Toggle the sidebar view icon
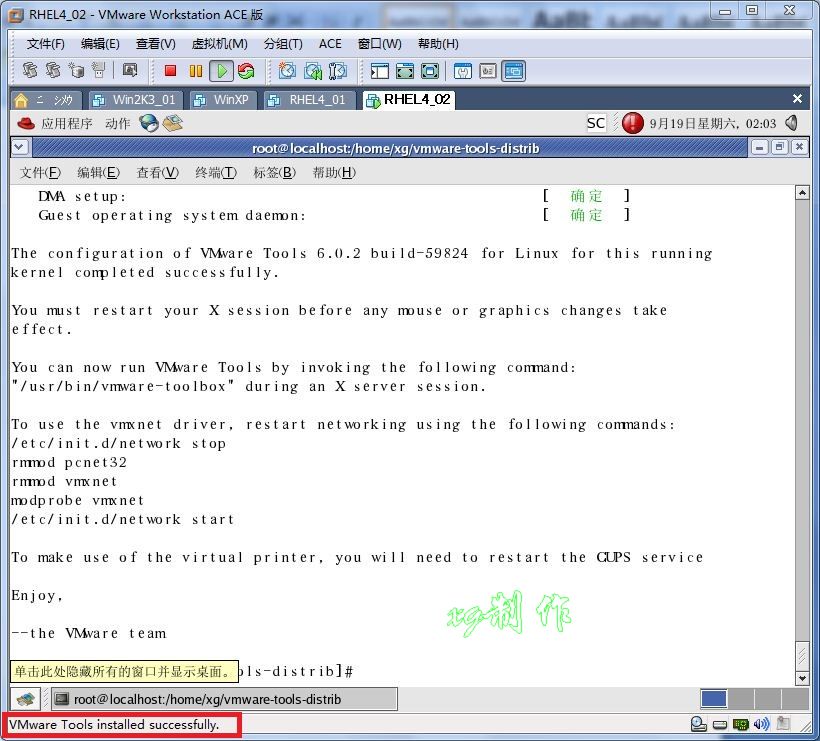Screen dimensions: 820x741 pyautogui.click(x=380, y=71)
